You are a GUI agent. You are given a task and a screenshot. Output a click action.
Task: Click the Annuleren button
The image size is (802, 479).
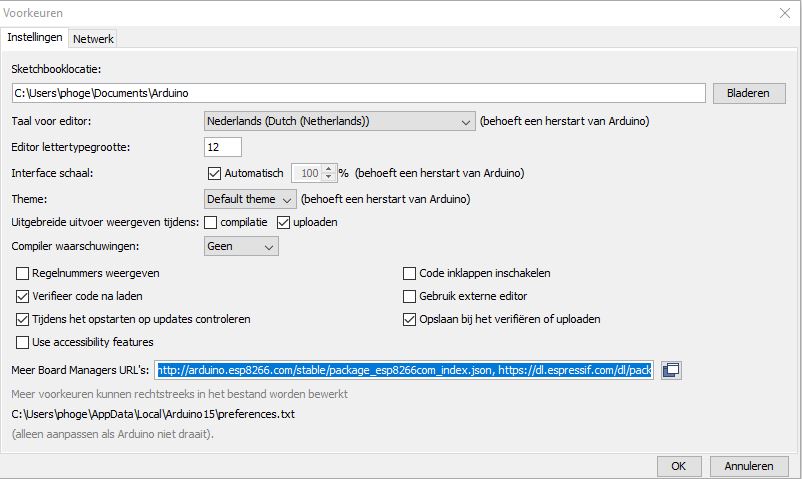tap(749, 466)
